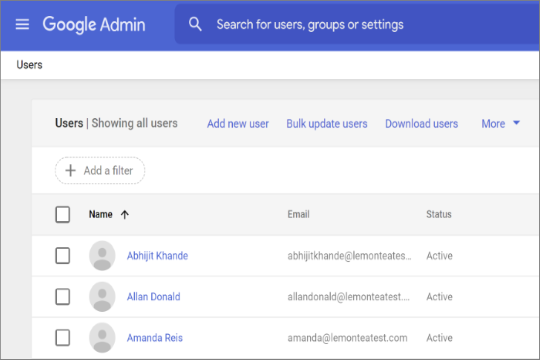This screenshot has width=540, height=360.
Task: Click Download users
Action: (422, 124)
